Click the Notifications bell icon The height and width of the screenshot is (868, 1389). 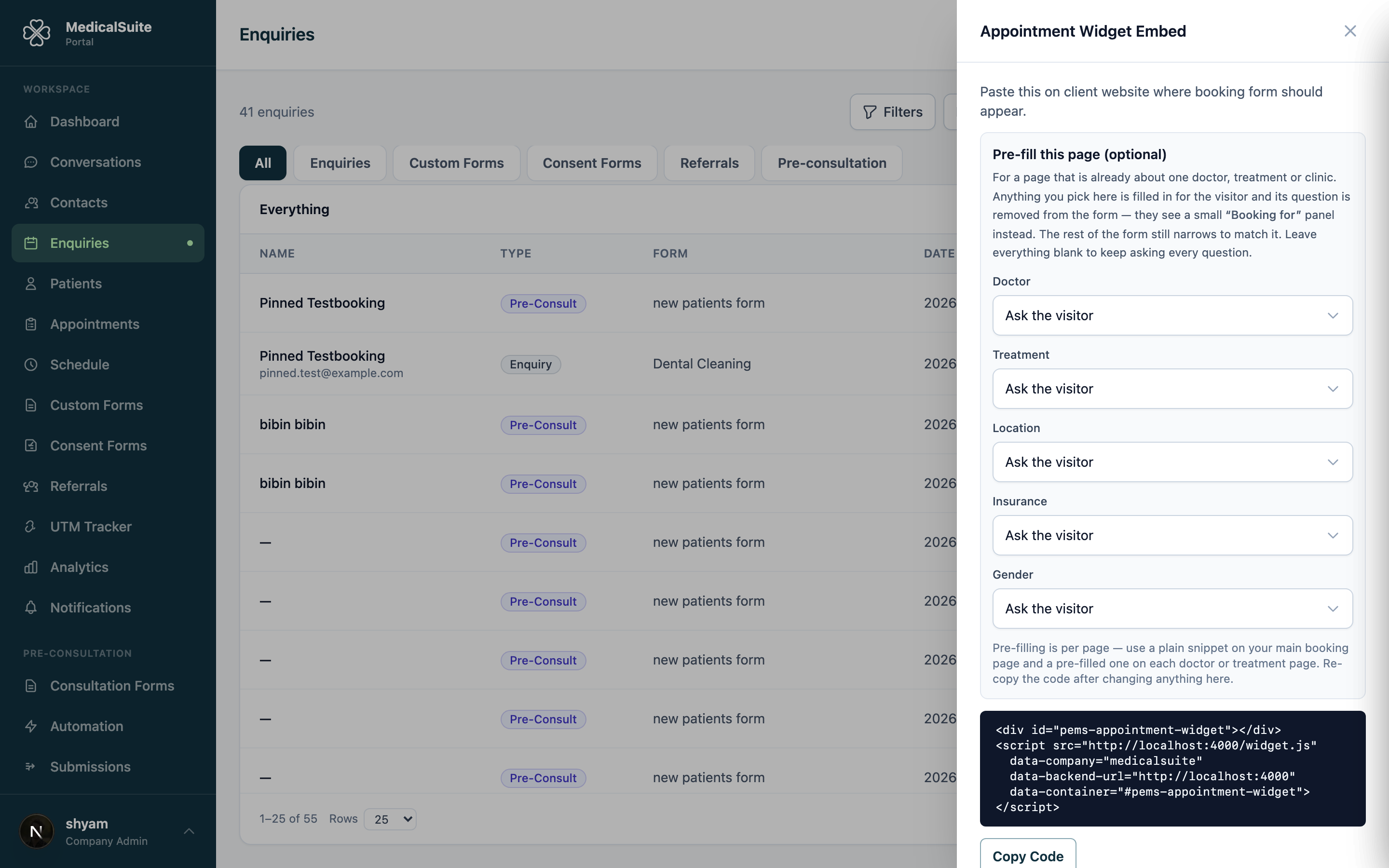tap(31, 608)
